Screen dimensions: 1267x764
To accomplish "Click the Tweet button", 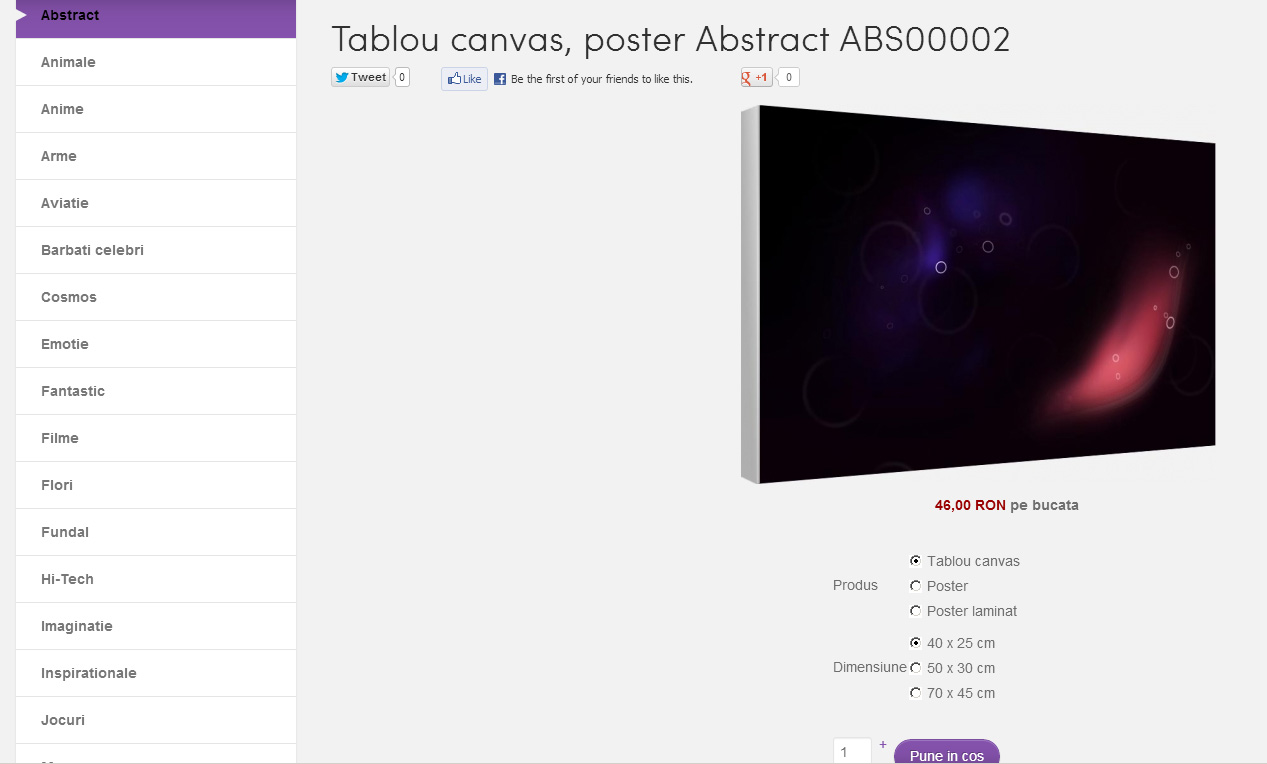I will coord(360,77).
